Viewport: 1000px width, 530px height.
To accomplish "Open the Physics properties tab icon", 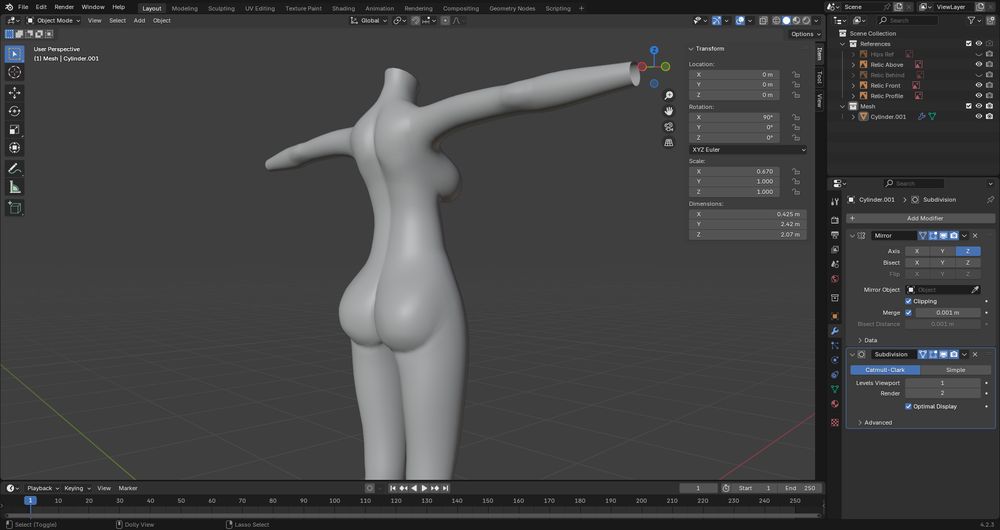I will 835,360.
